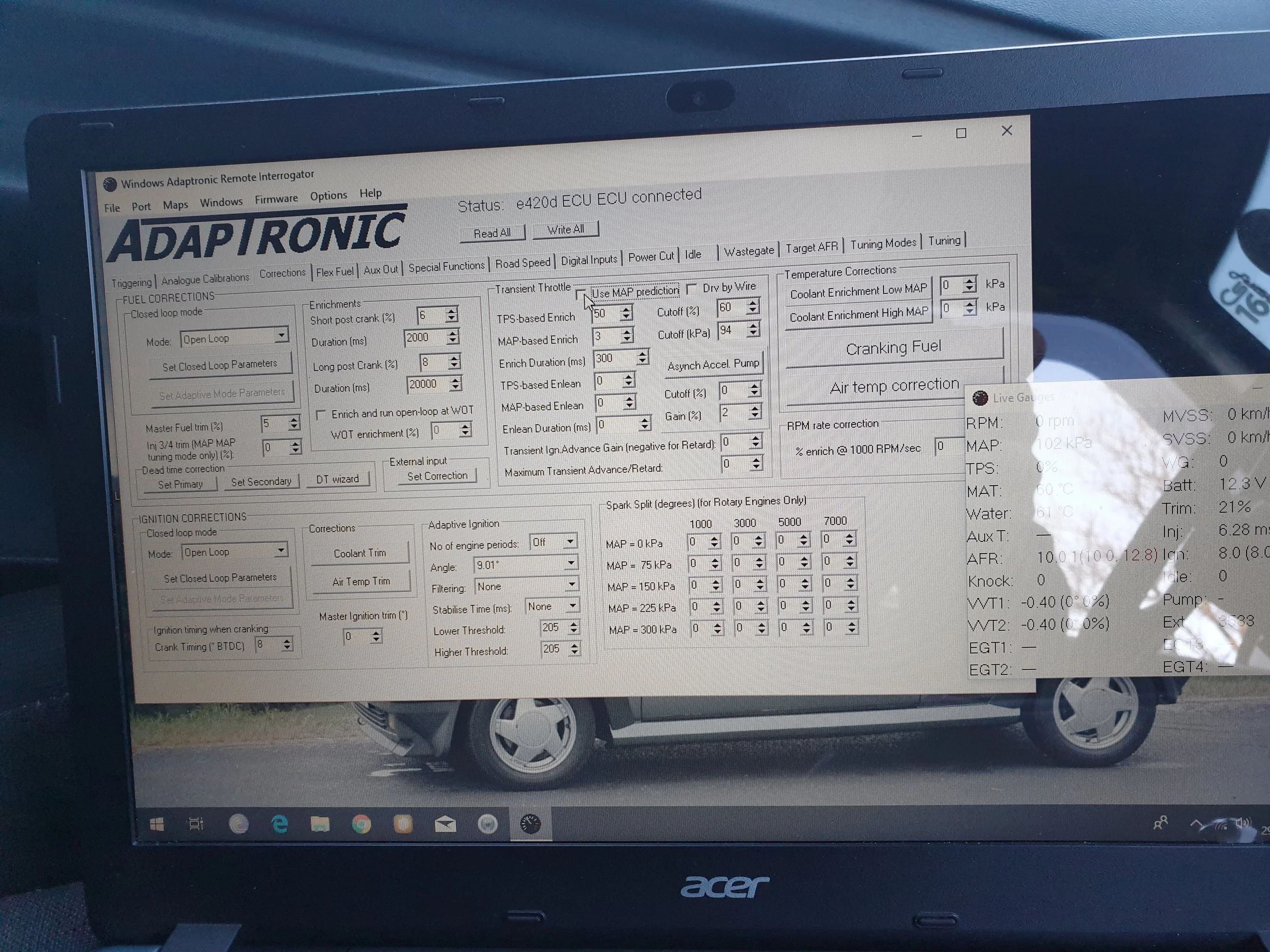The height and width of the screenshot is (952, 1270).
Task: Open the Mail app in taskbar
Action: tap(445, 825)
